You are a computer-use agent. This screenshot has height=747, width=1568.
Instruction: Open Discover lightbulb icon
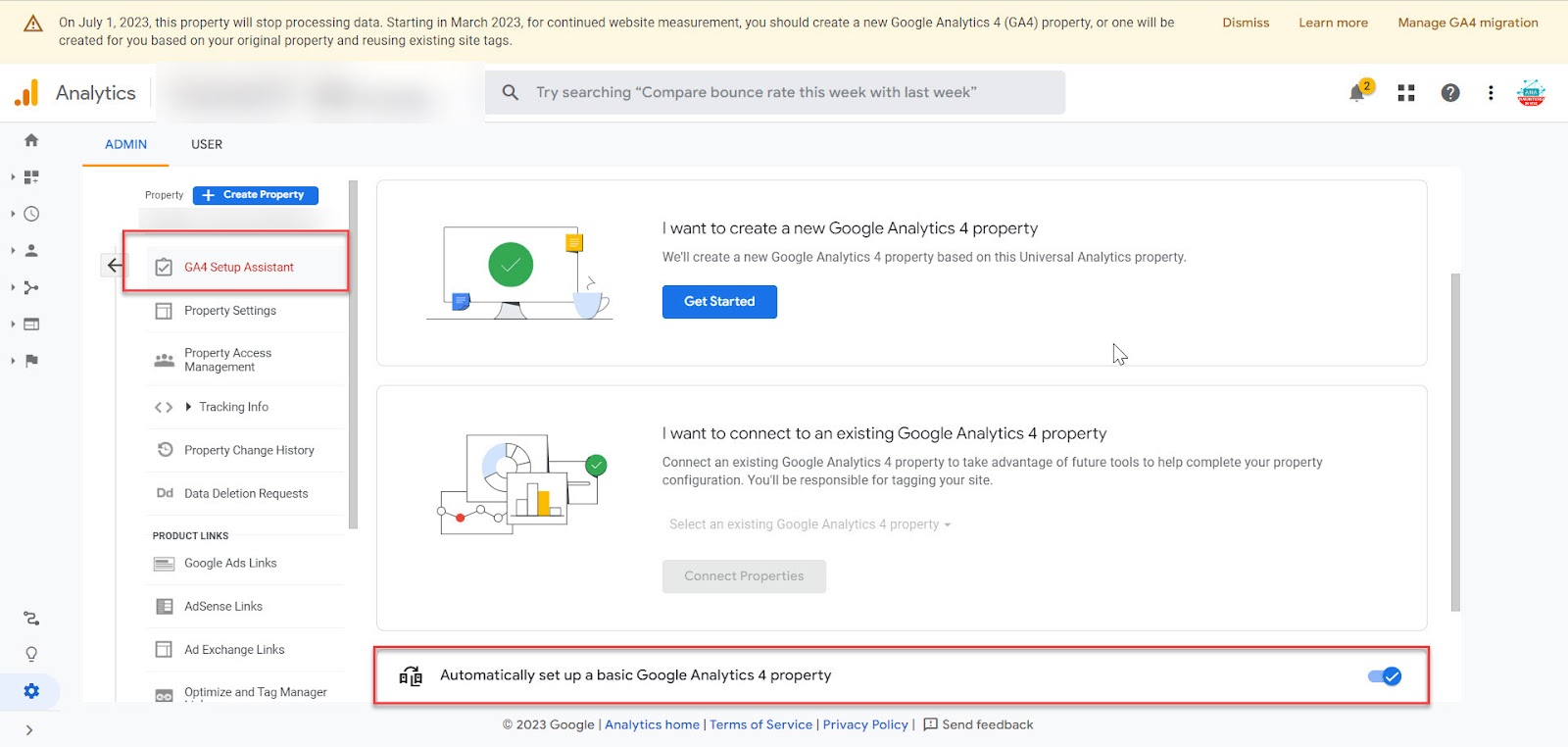point(31,655)
